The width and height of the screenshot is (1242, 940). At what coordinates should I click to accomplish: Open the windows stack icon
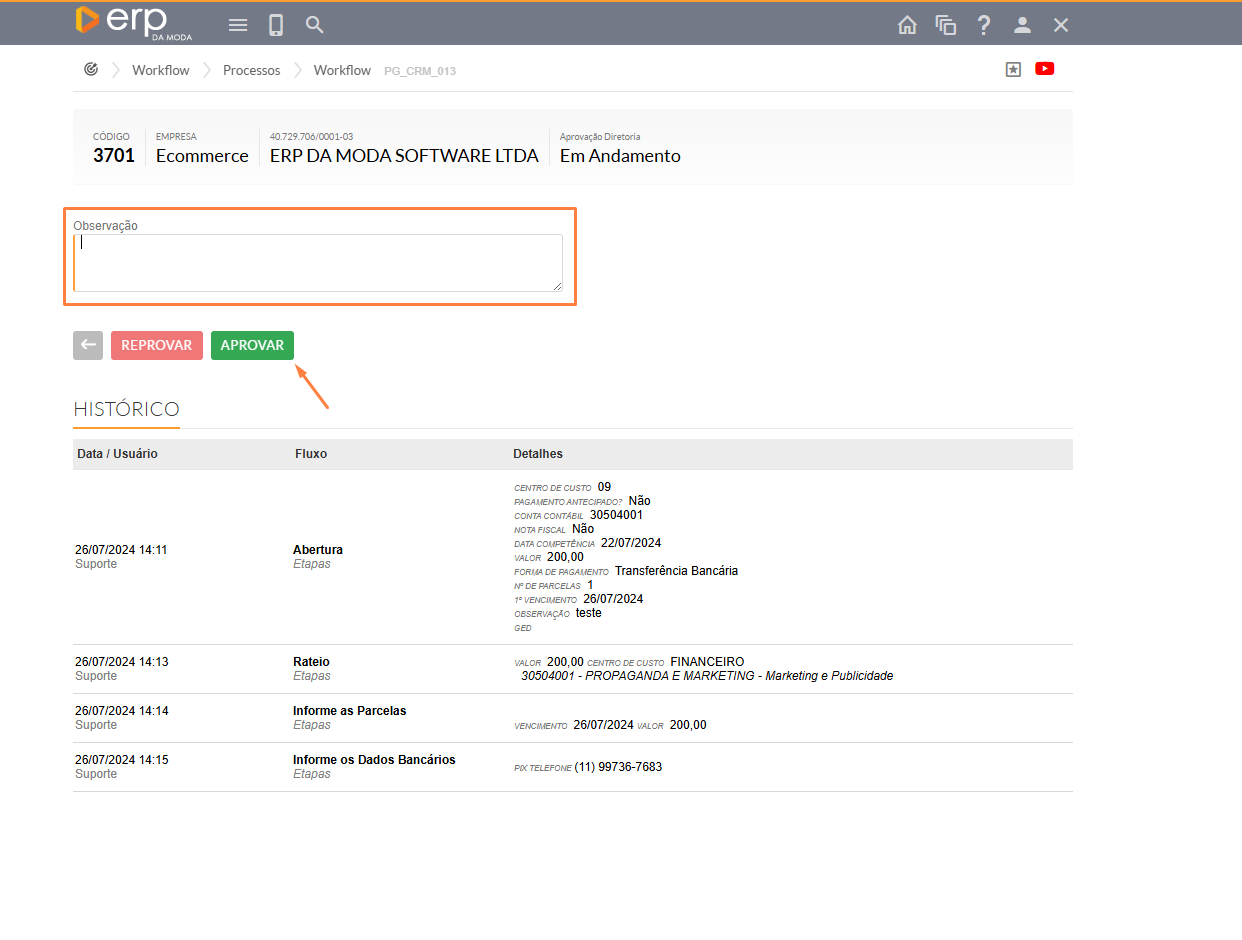pos(945,25)
